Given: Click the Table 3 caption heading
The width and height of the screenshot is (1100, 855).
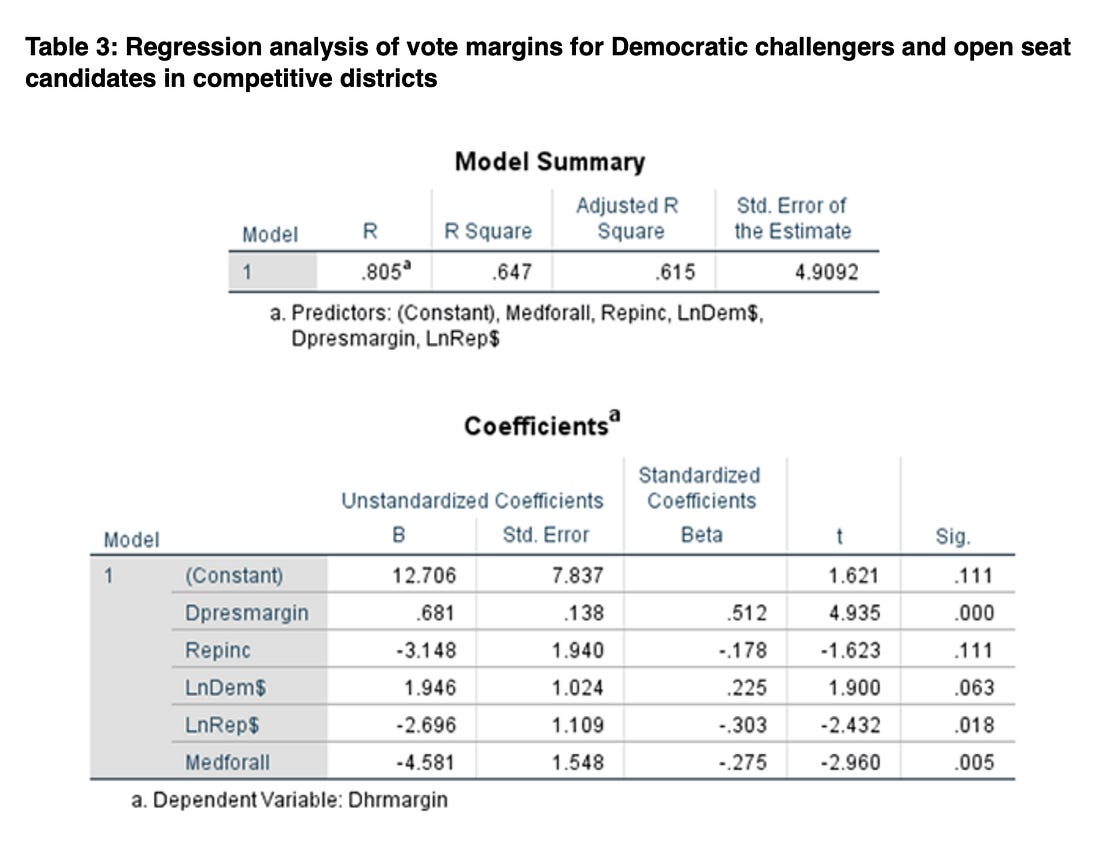Looking at the screenshot, I should tap(548, 62).
